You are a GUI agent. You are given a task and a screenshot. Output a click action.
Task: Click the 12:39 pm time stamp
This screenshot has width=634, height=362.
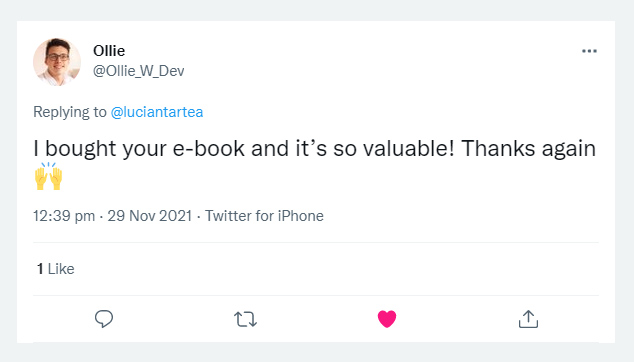tap(64, 216)
